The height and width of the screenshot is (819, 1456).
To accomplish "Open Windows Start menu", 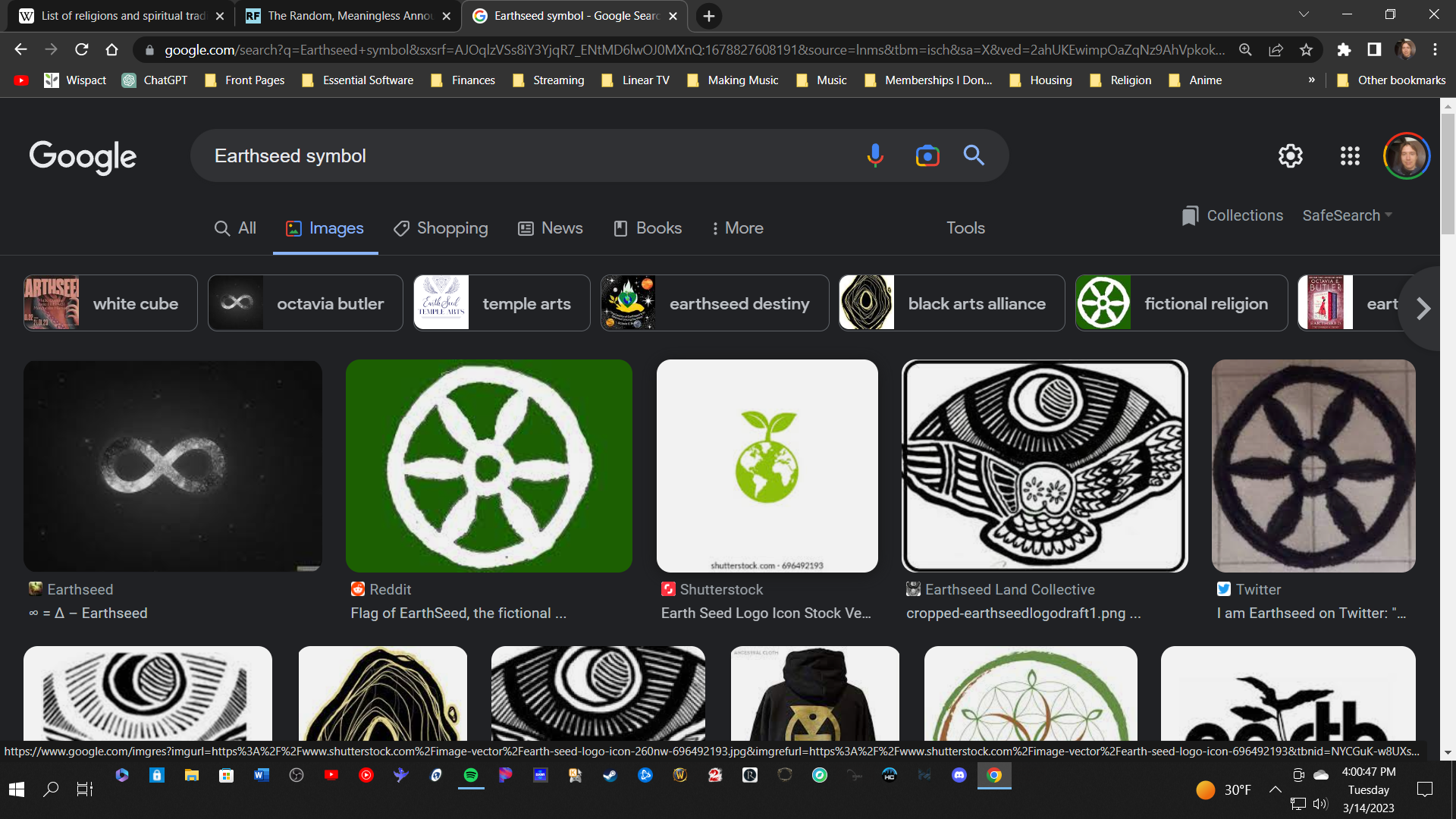I will (x=17, y=789).
